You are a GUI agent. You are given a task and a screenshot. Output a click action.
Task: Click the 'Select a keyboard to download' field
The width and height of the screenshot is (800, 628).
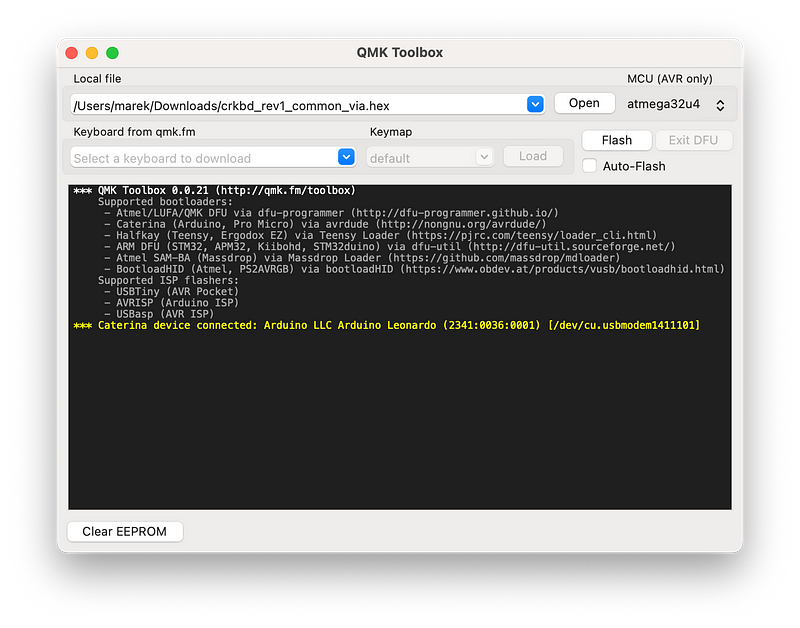click(x=203, y=158)
